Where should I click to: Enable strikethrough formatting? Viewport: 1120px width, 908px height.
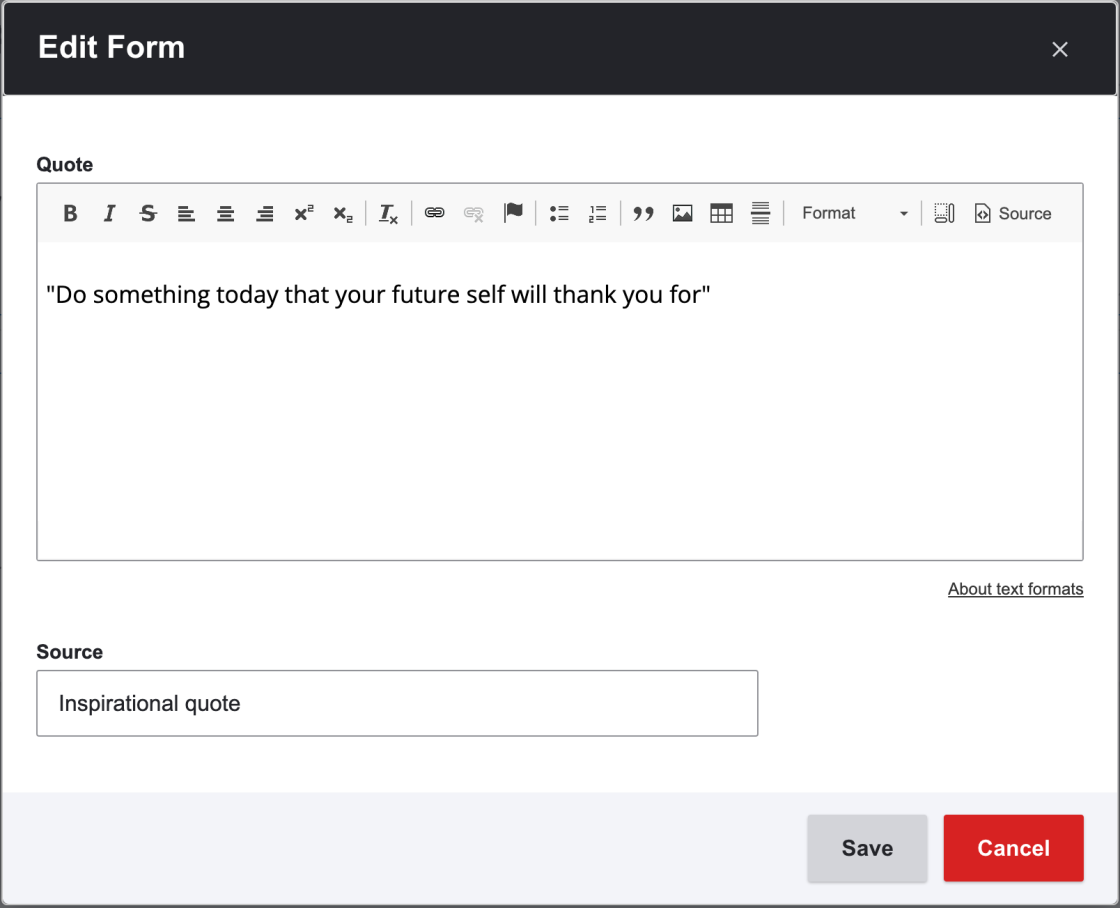pos(148,213)
